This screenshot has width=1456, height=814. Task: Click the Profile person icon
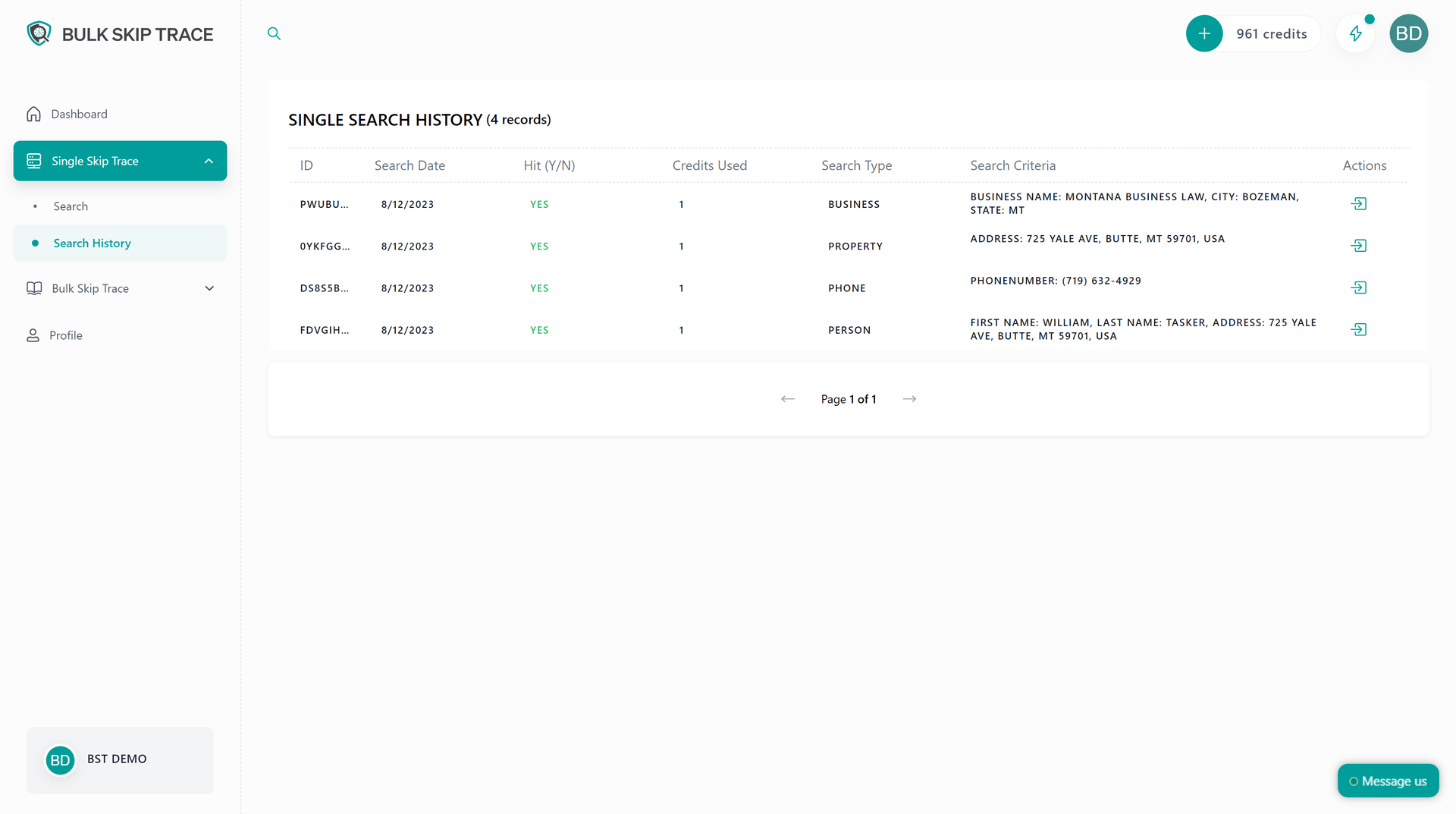[x=33, y=335]
